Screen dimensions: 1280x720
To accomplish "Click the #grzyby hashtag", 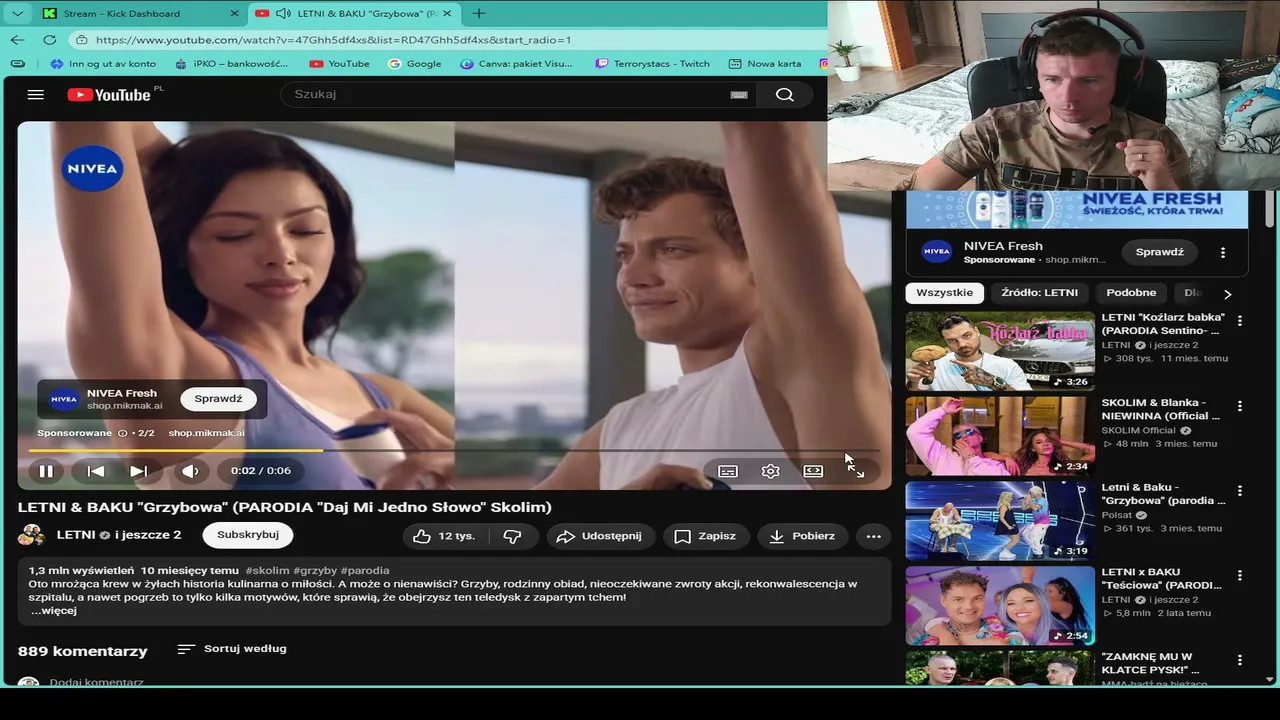I will point(315,571).
